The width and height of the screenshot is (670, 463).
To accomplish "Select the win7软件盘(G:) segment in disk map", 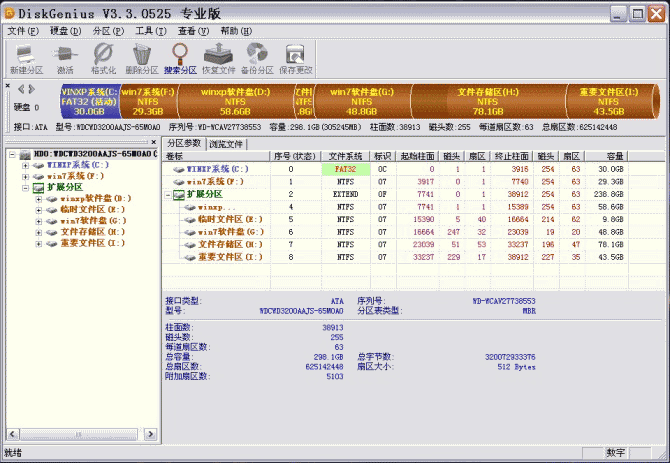I will click(362, 101).
